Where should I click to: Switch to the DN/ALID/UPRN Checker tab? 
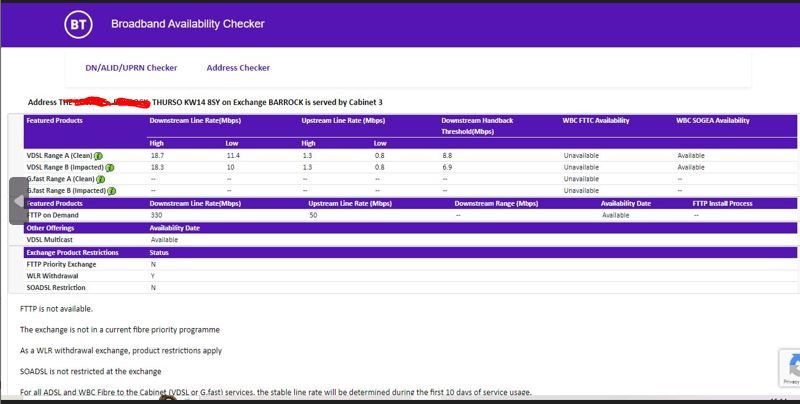click(131, 68)
